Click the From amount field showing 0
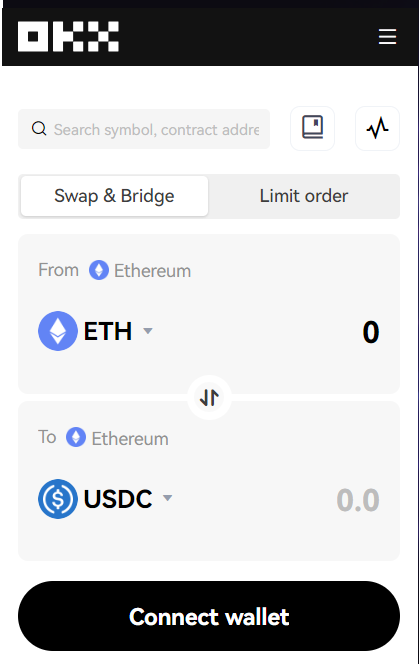This screenshot has height=664, width=419. (371, 332)
